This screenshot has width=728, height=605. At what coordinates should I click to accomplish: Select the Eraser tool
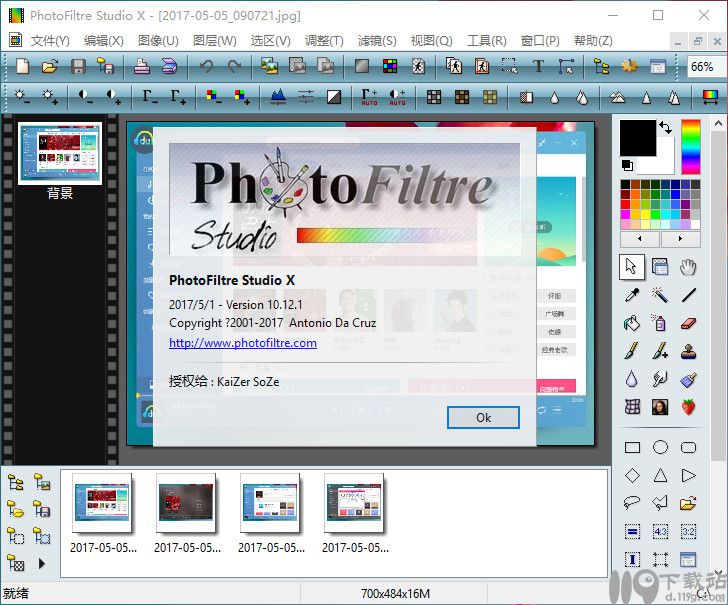point(689,323)
